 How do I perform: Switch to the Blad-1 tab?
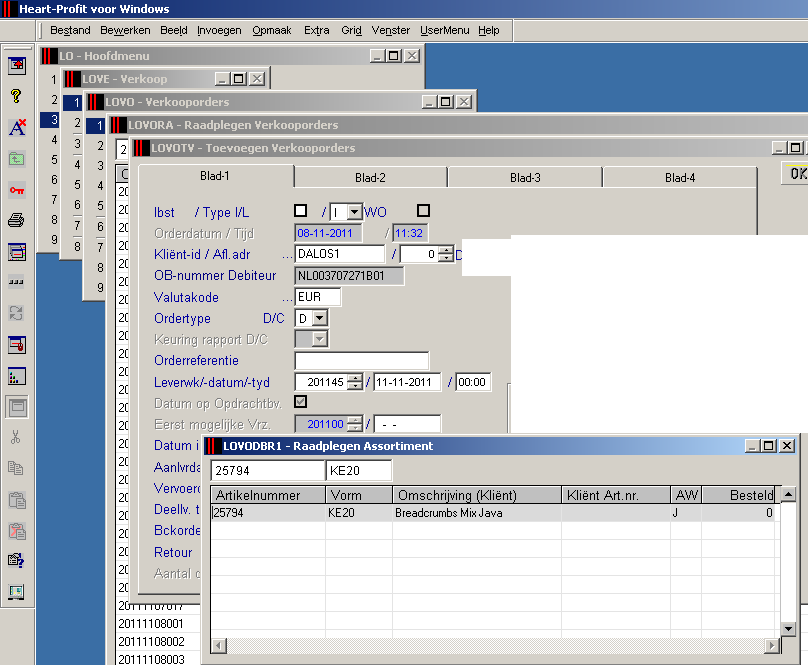coord(215,176)
